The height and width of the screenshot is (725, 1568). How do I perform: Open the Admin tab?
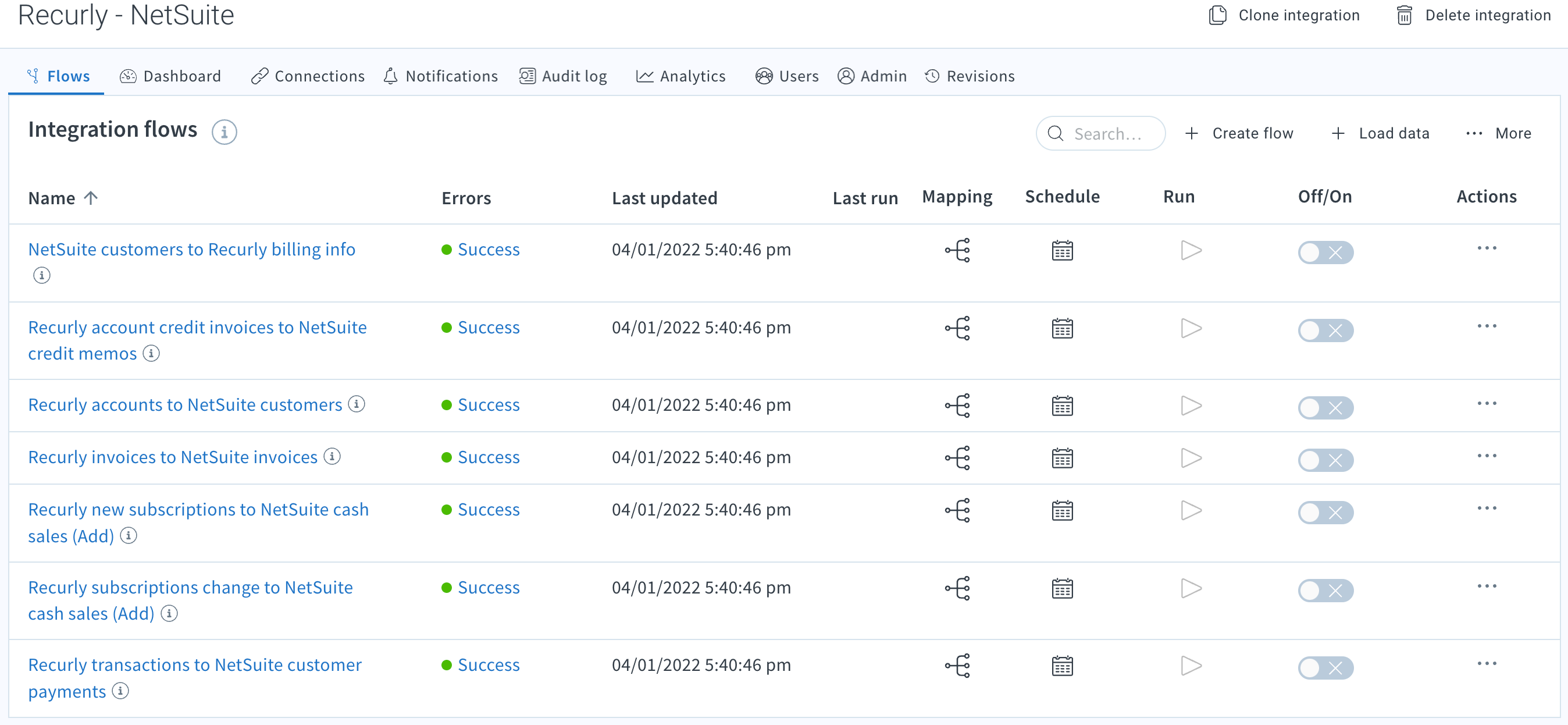pyautogui.click(x=872, y=76)
